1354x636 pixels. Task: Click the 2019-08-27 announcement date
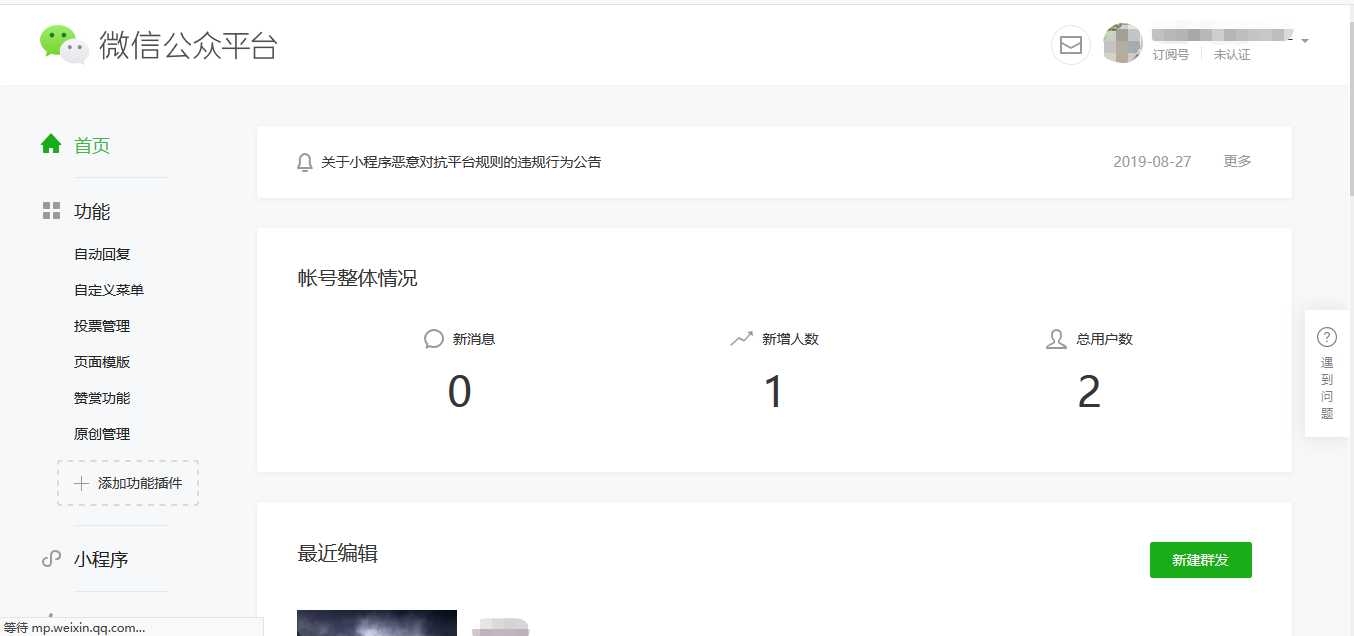click(x=1152, y=161)
